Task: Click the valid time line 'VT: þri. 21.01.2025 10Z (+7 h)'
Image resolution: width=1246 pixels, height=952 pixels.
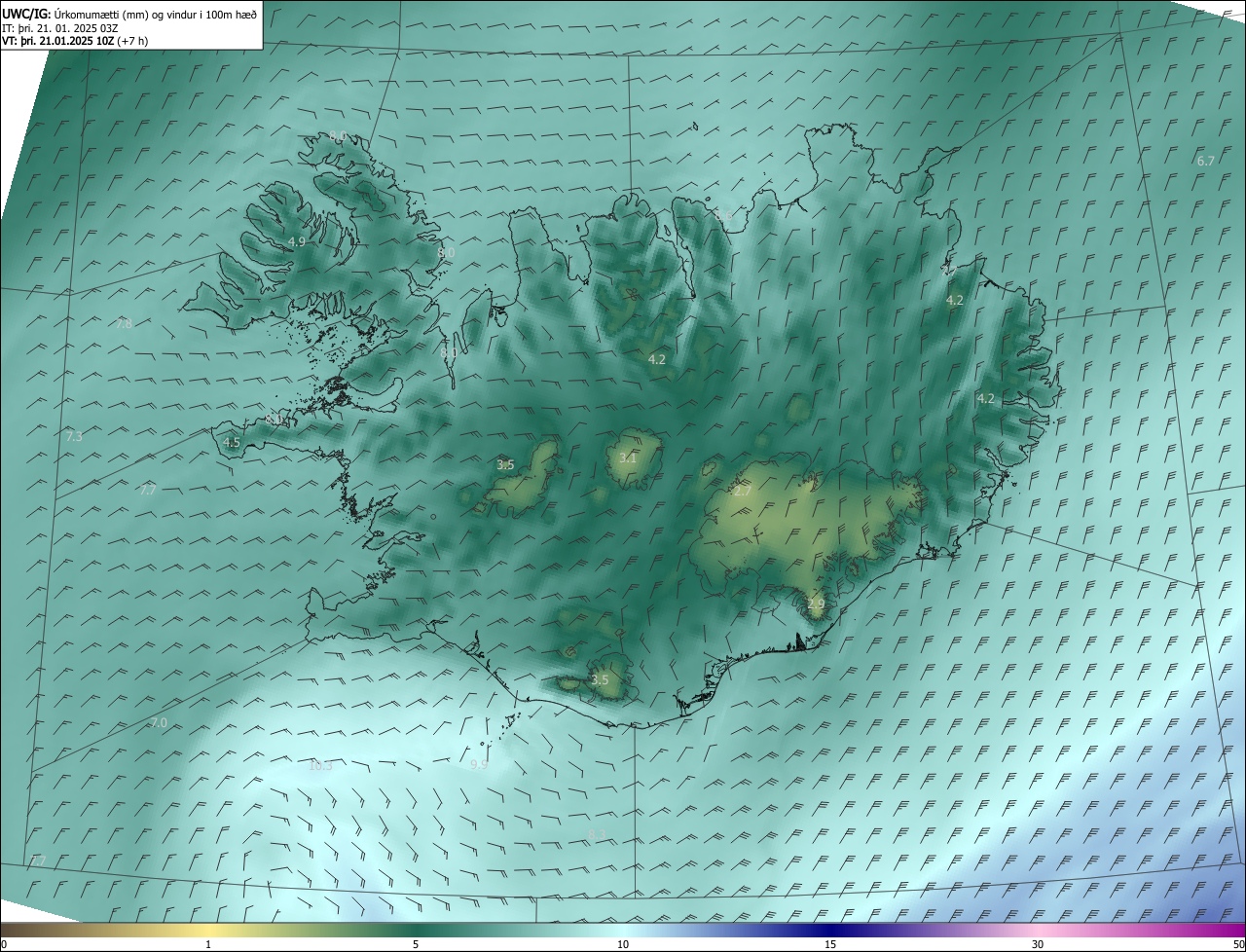Action: (75, 41)
